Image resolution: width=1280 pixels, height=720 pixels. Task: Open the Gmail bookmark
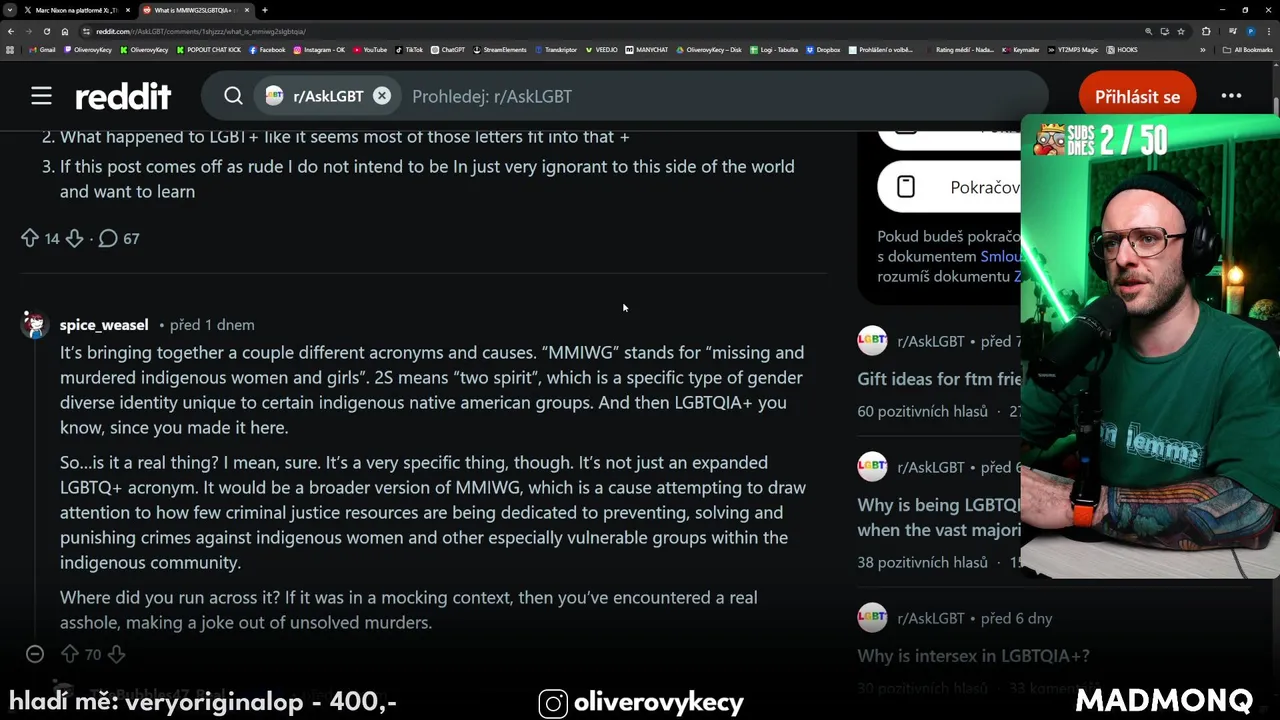coord(42,49)
